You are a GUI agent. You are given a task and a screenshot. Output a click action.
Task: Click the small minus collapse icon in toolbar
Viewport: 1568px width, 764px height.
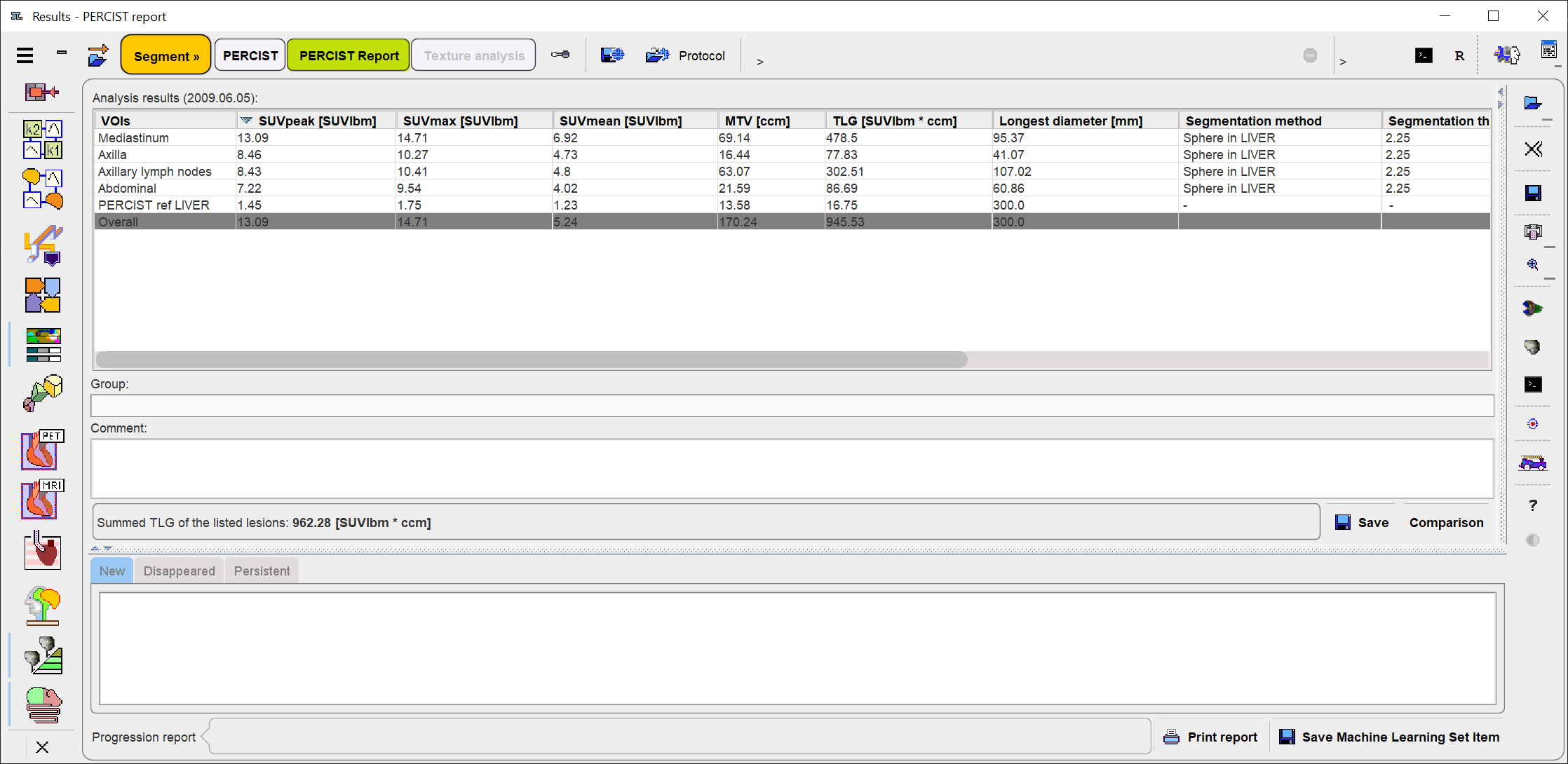click(x=62, y=52)
